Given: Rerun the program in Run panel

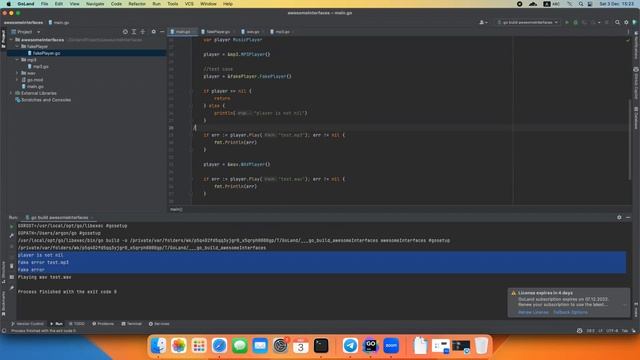Looking at the screenshot, I should pyautogui.click(x=11, y=226).
